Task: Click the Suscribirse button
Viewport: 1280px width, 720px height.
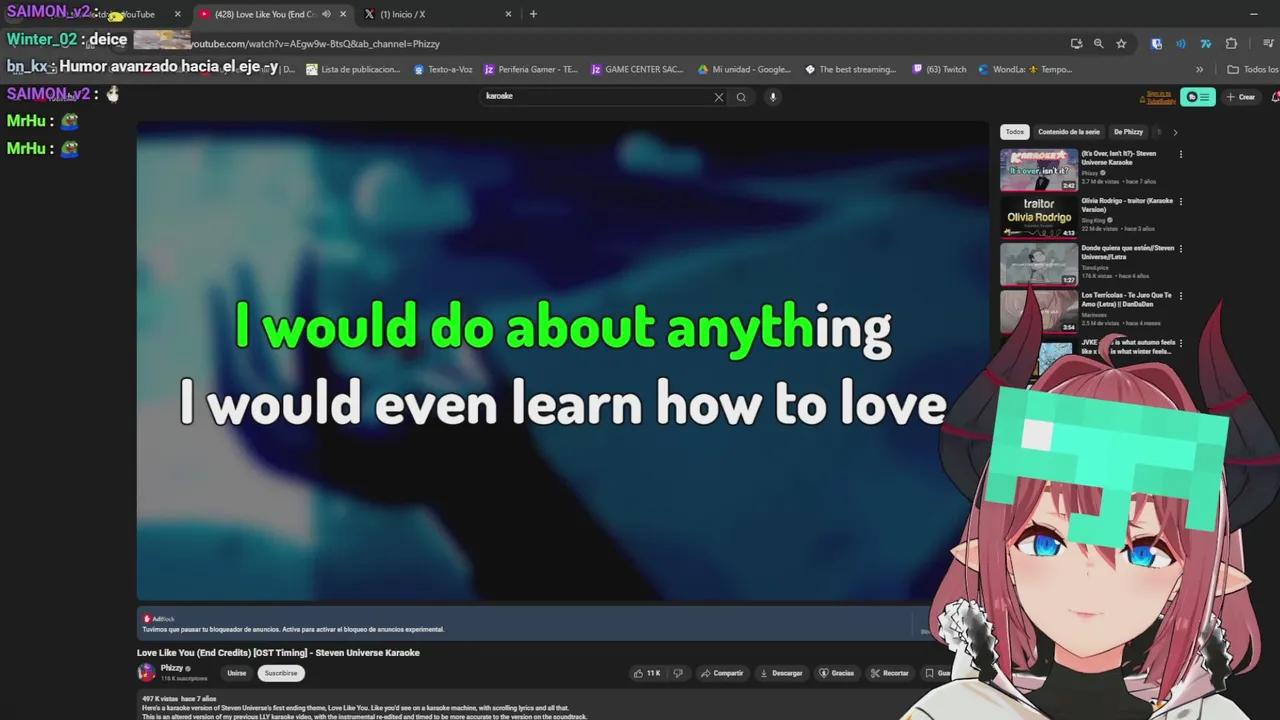Action: 281,673
